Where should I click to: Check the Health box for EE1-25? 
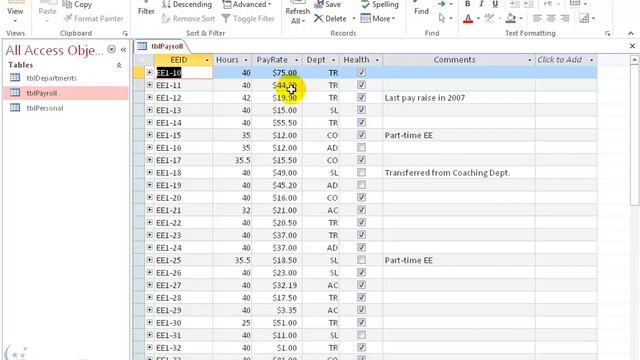pos(361,260)
